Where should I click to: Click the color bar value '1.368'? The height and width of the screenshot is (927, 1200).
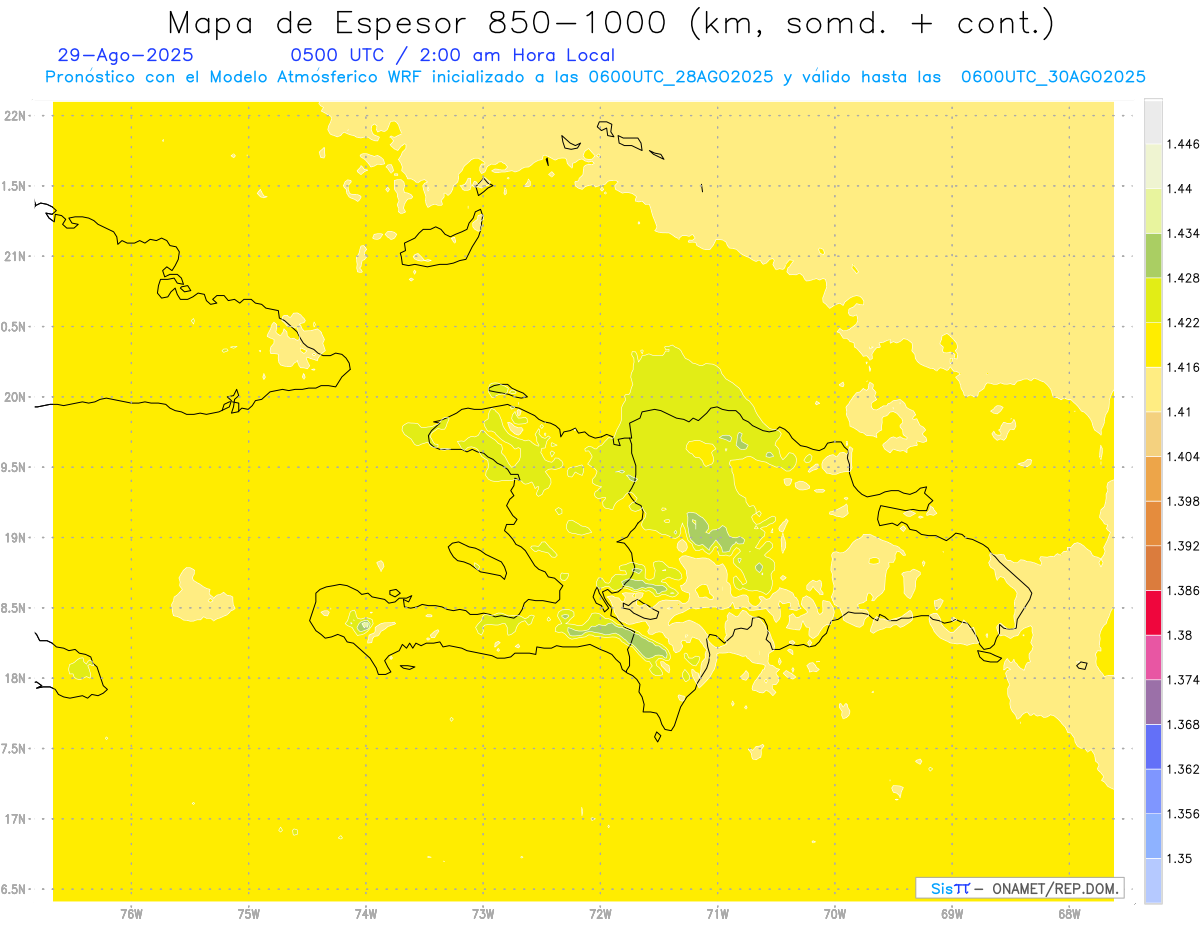[x=1185, y=724]
